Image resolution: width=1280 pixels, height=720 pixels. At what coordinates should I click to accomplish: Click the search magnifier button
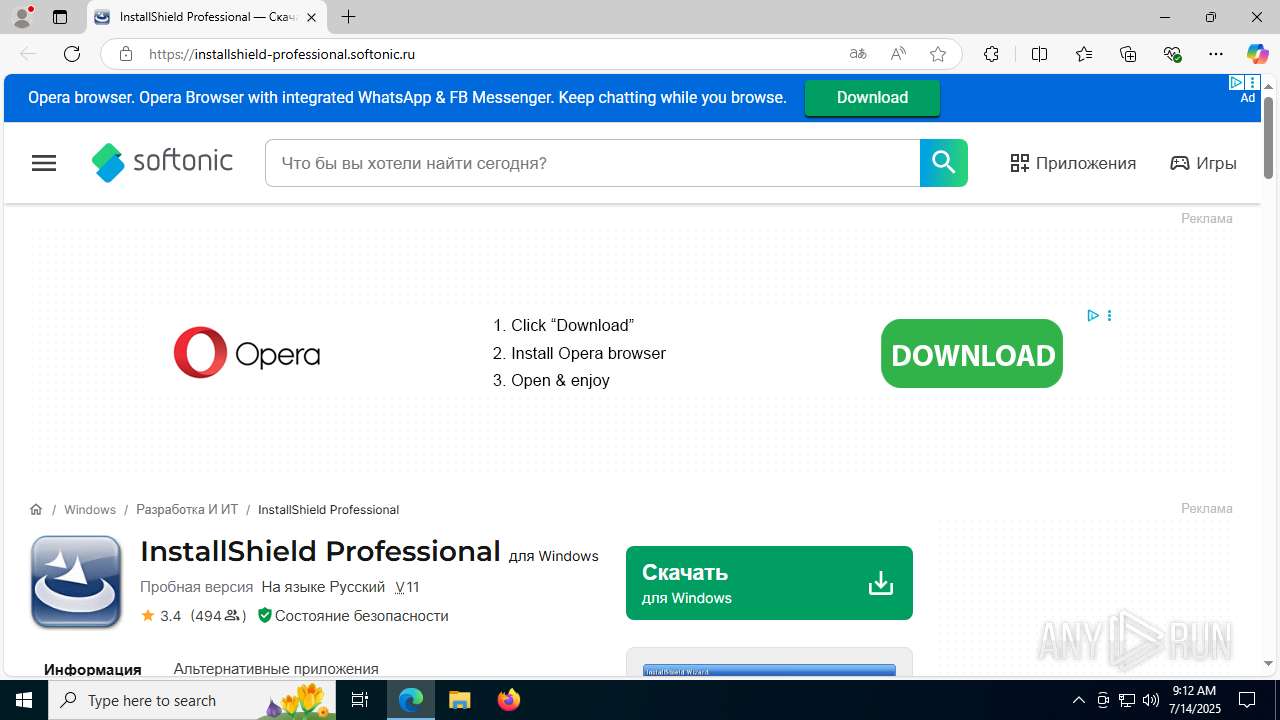(944, 163)
